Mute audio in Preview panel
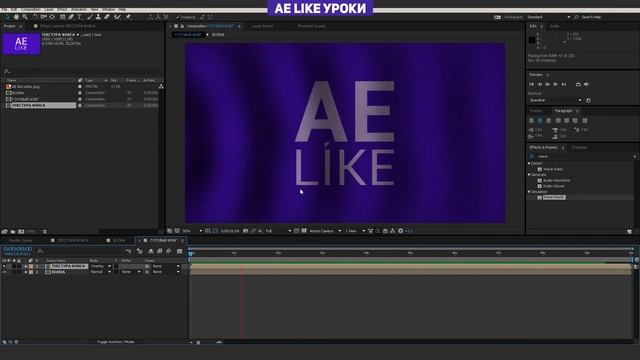 (587, 84)
